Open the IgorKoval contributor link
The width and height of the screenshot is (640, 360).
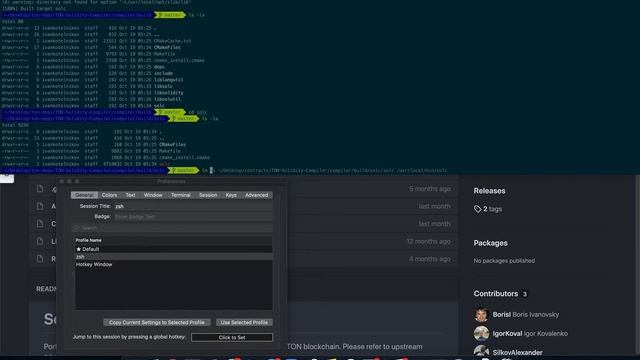pos(507,333)
